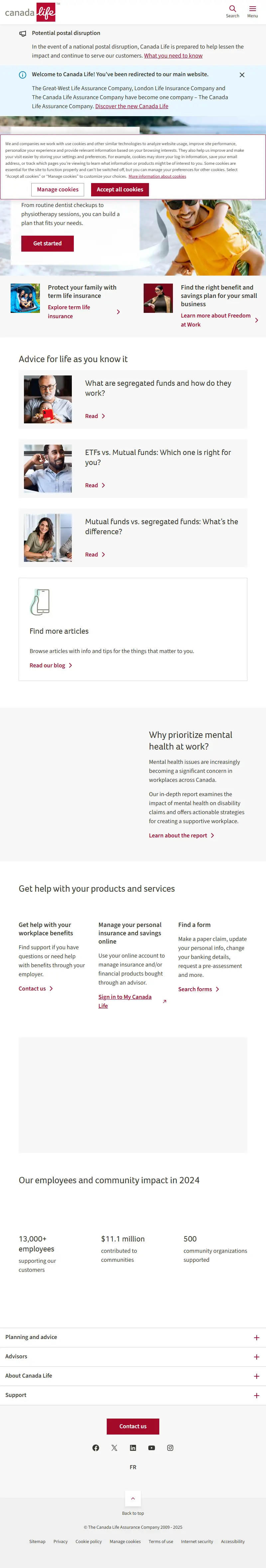
Task: Expand the Advisors footer section
Action: (x=133, y=1356)
